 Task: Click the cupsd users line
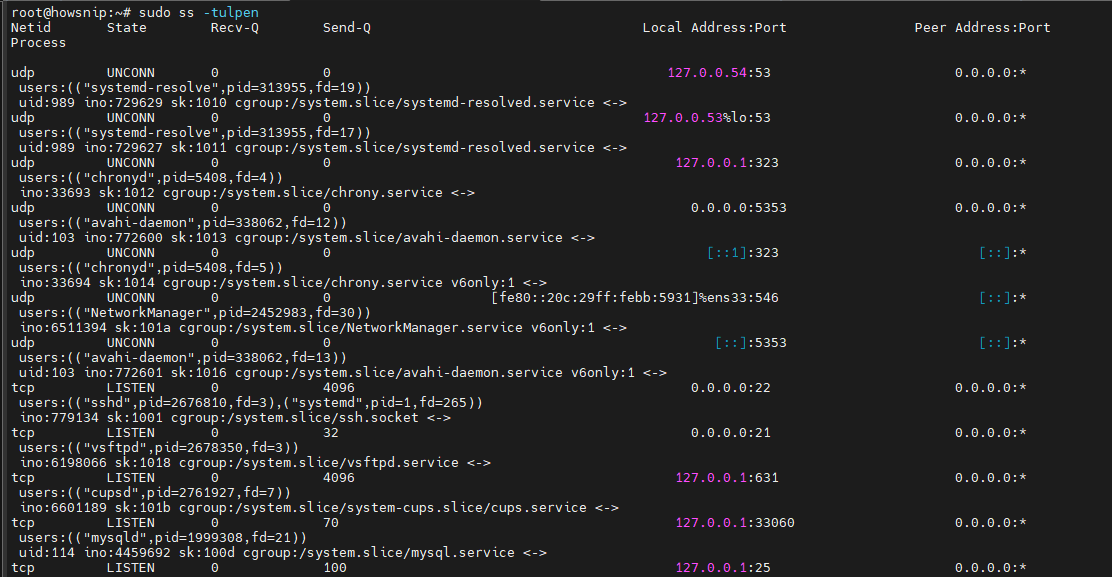click(155, 493)
